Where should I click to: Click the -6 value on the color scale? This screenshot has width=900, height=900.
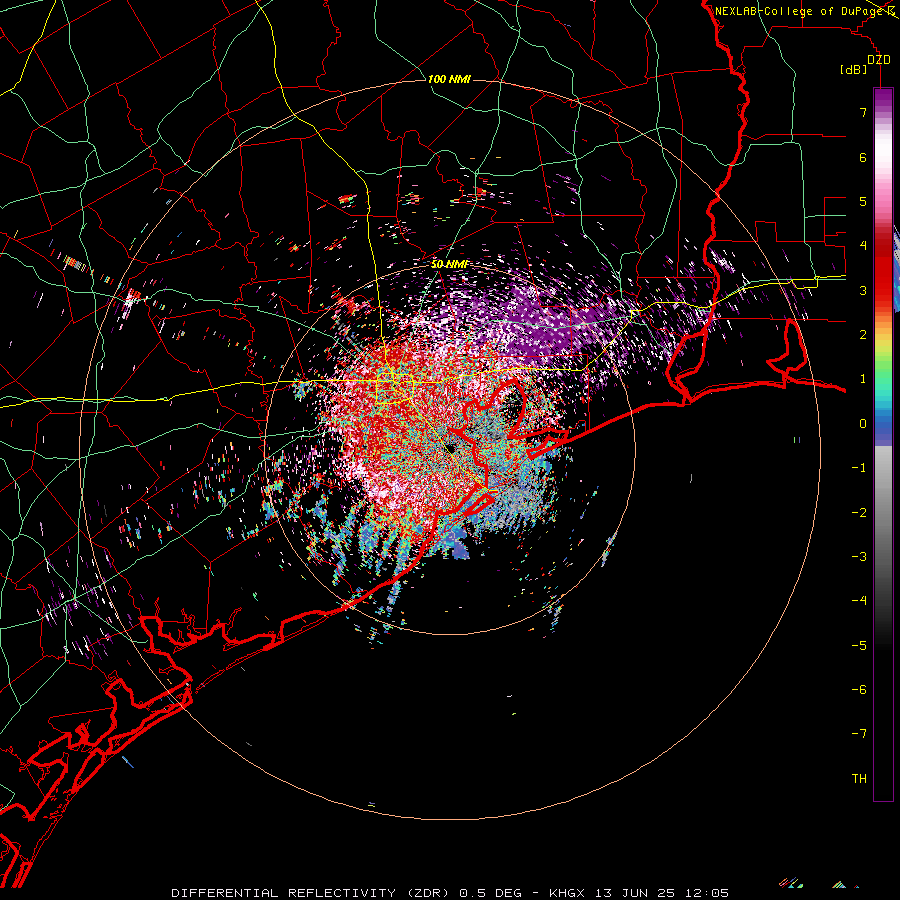point(859,690)
